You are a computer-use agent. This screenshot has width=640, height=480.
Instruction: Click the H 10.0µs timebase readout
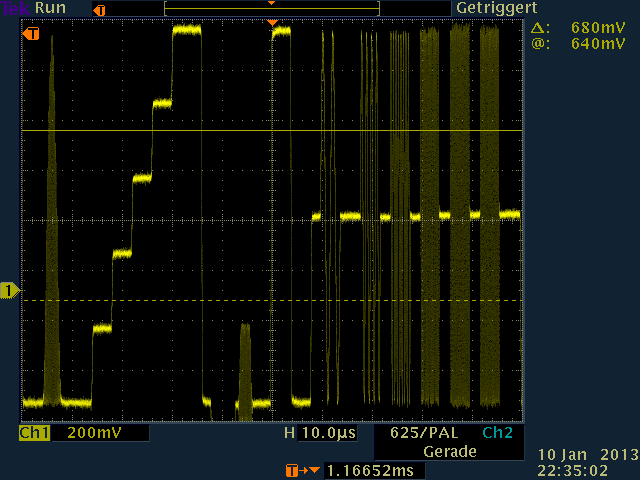tap(320, 434)
